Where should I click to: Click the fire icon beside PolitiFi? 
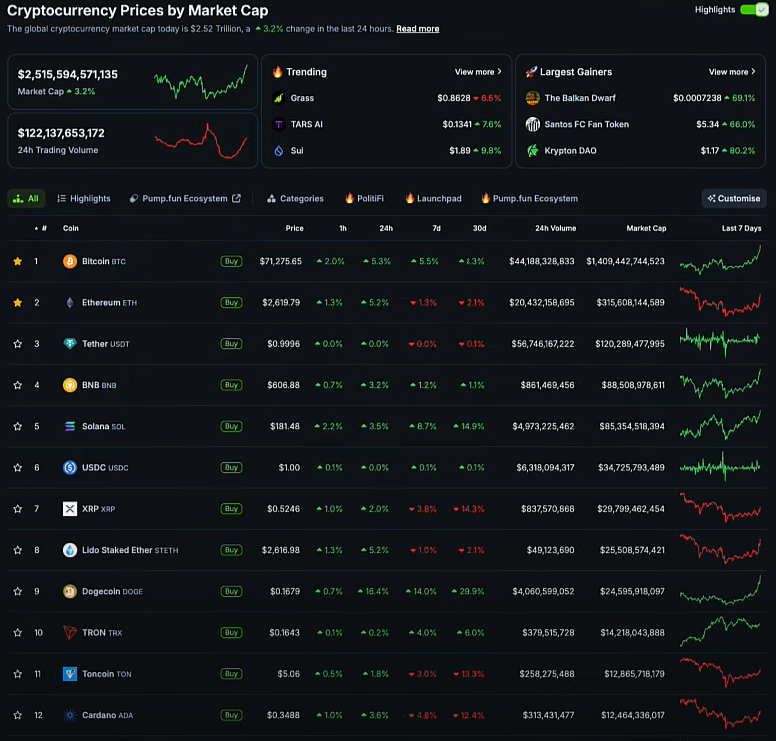tap(349, 198)
